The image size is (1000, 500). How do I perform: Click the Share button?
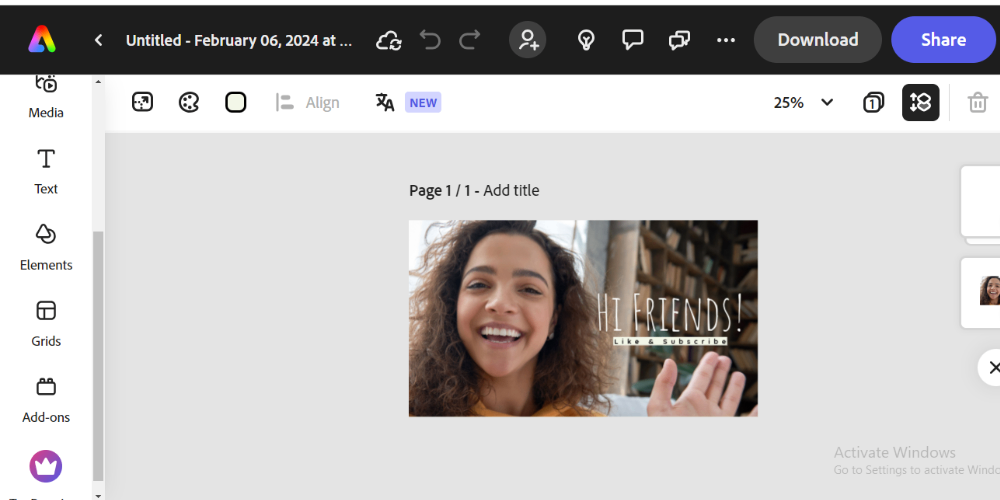coord(943,40)
